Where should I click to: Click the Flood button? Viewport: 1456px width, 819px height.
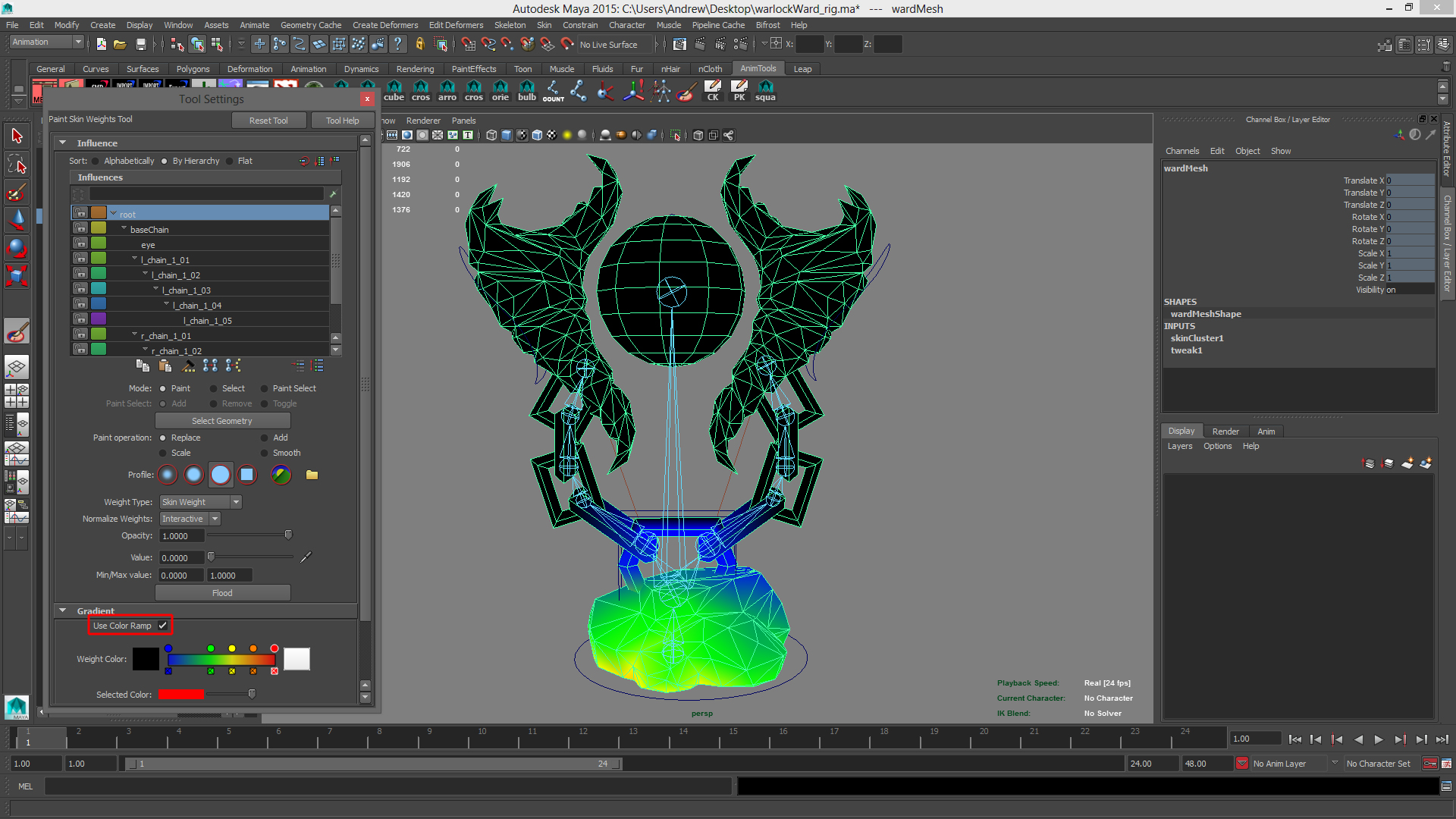(222, 593)
